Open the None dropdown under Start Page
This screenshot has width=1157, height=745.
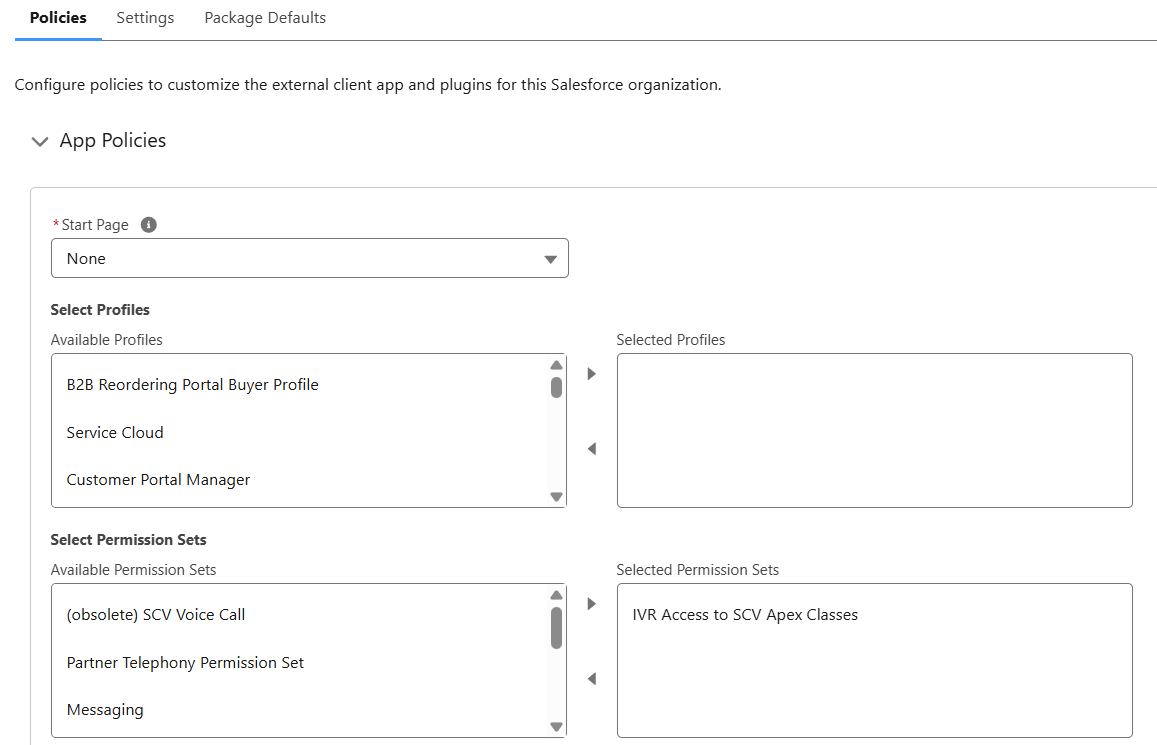point(310,258)
